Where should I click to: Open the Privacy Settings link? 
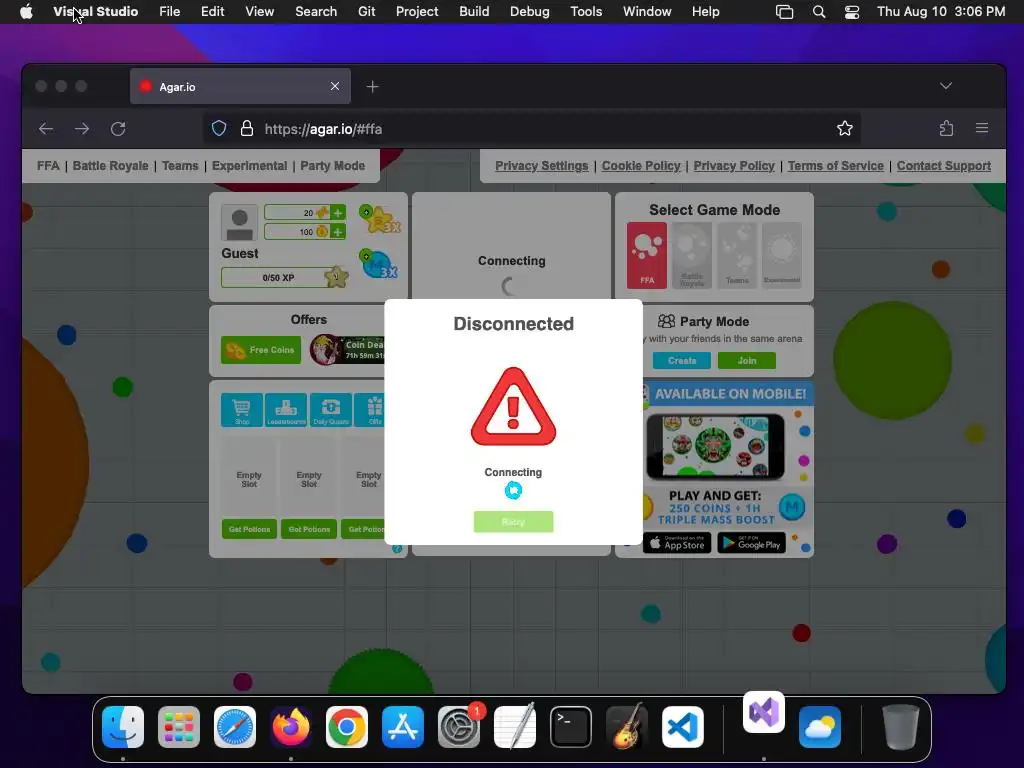tap(541, 166)
